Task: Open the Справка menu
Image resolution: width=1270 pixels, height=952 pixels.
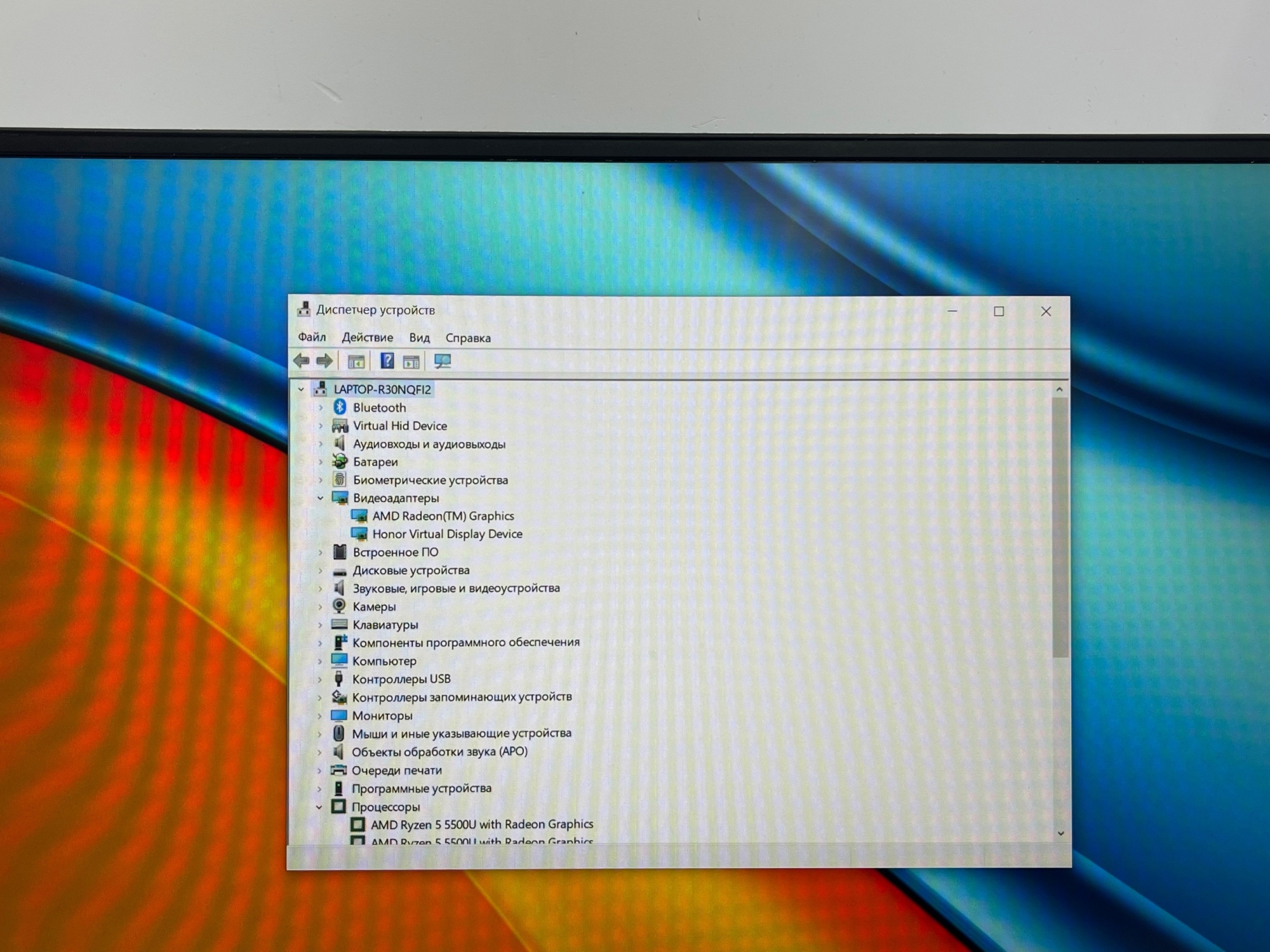Action: pos(468,338)
